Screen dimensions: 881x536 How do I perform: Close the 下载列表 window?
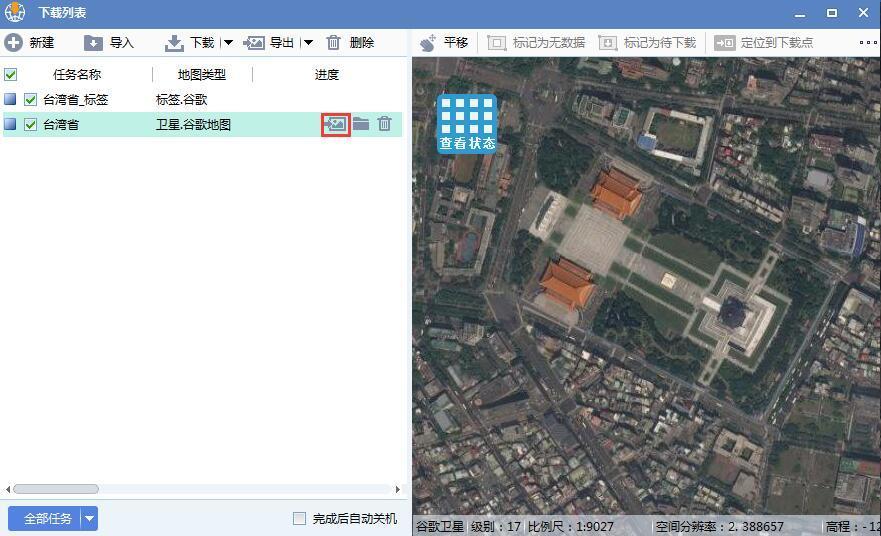tap(864, 12)
